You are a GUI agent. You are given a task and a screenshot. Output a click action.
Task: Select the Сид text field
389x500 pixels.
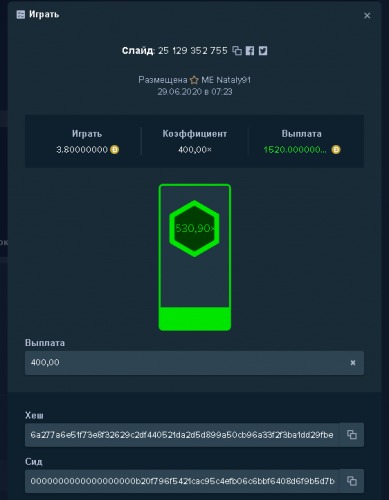coord(182,481)
